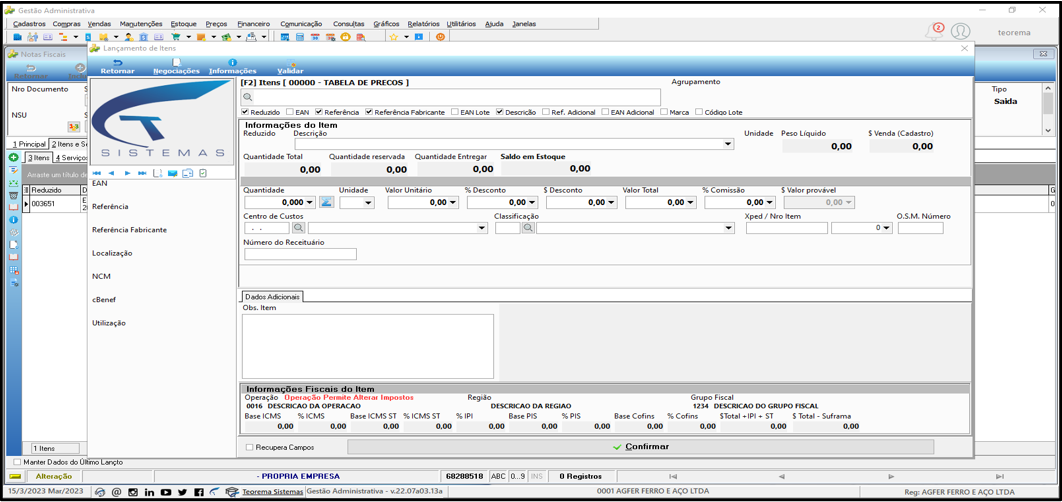Uncheck the Reduzido search checkbox

tap(245, 112)
